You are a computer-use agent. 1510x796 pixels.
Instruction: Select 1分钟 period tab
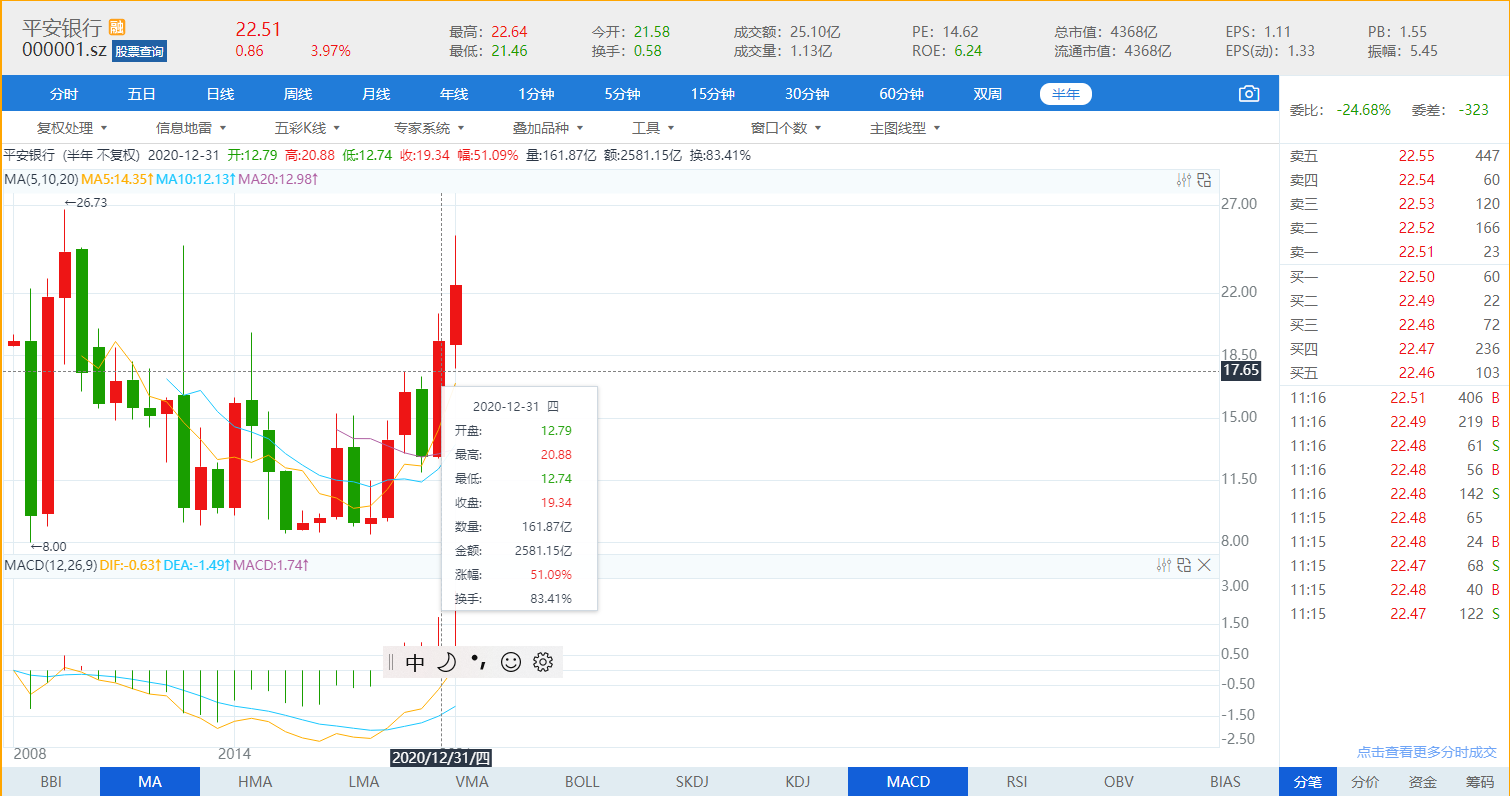[536, 94]
